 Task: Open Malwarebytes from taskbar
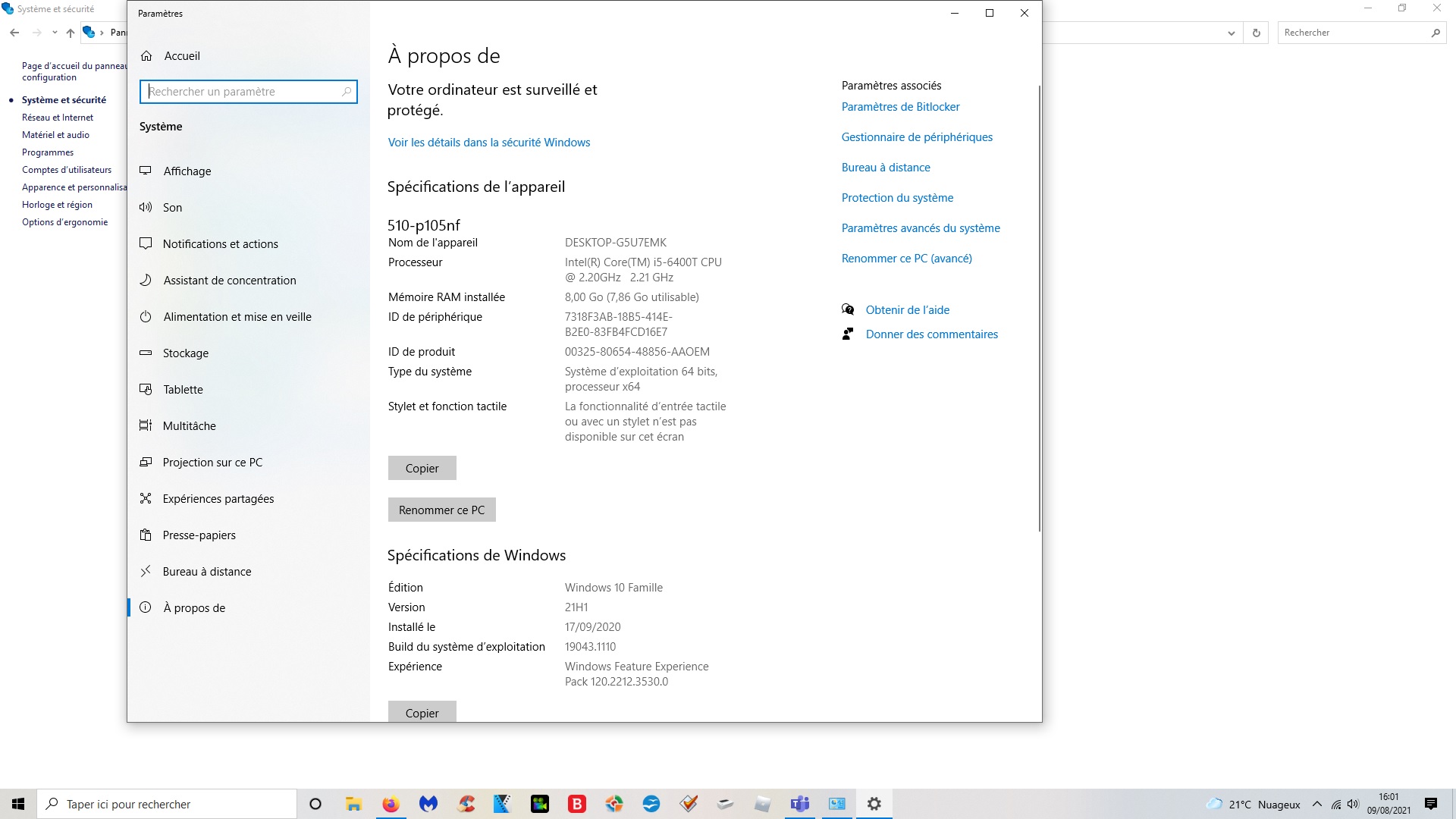click(428, 804)
